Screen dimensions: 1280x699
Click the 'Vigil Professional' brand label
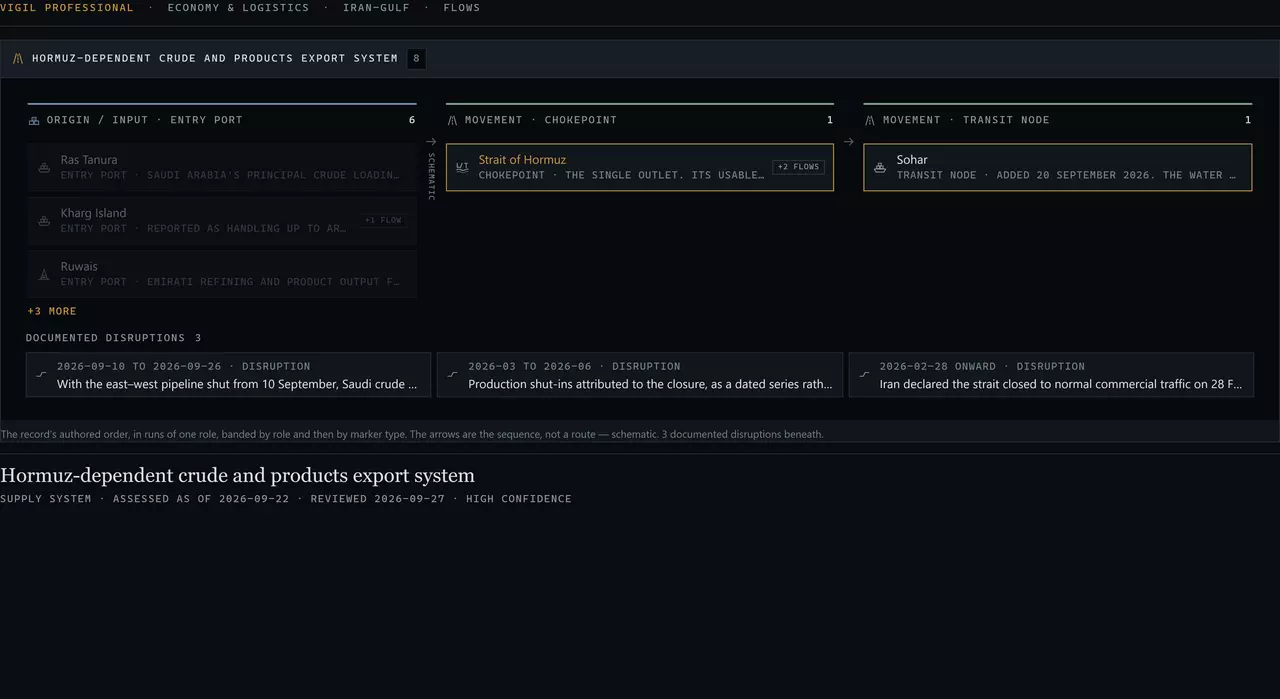pos(67,7)
